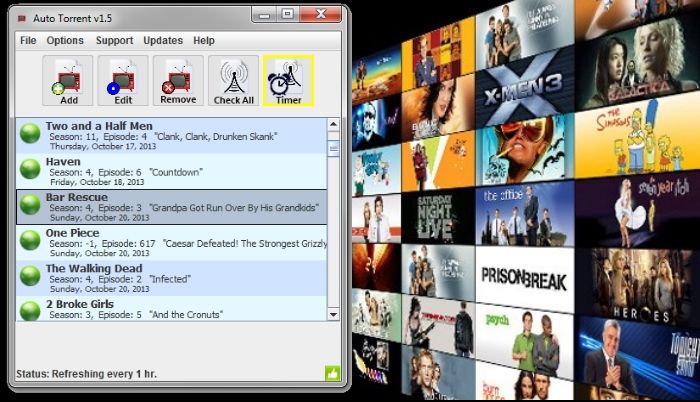
Task: Click episode text "Clank, Clank, Drunken Skank"
Action: click(216, 137)
